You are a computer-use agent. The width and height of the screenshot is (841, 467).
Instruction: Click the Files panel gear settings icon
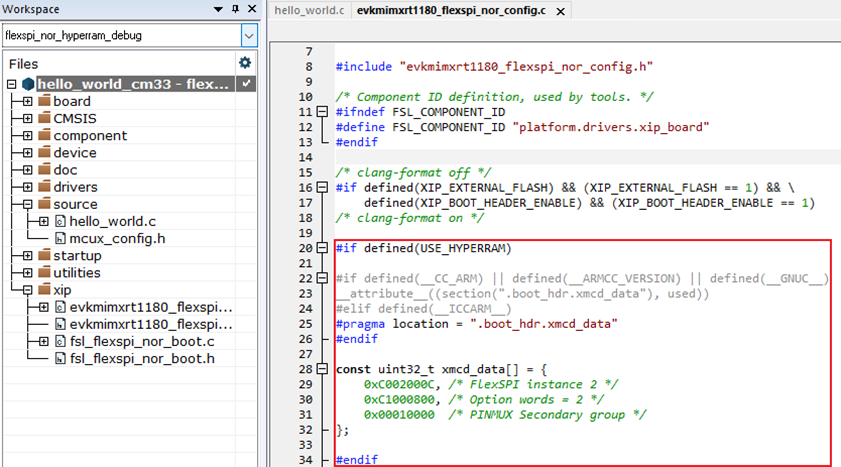(x=245, y=62)
